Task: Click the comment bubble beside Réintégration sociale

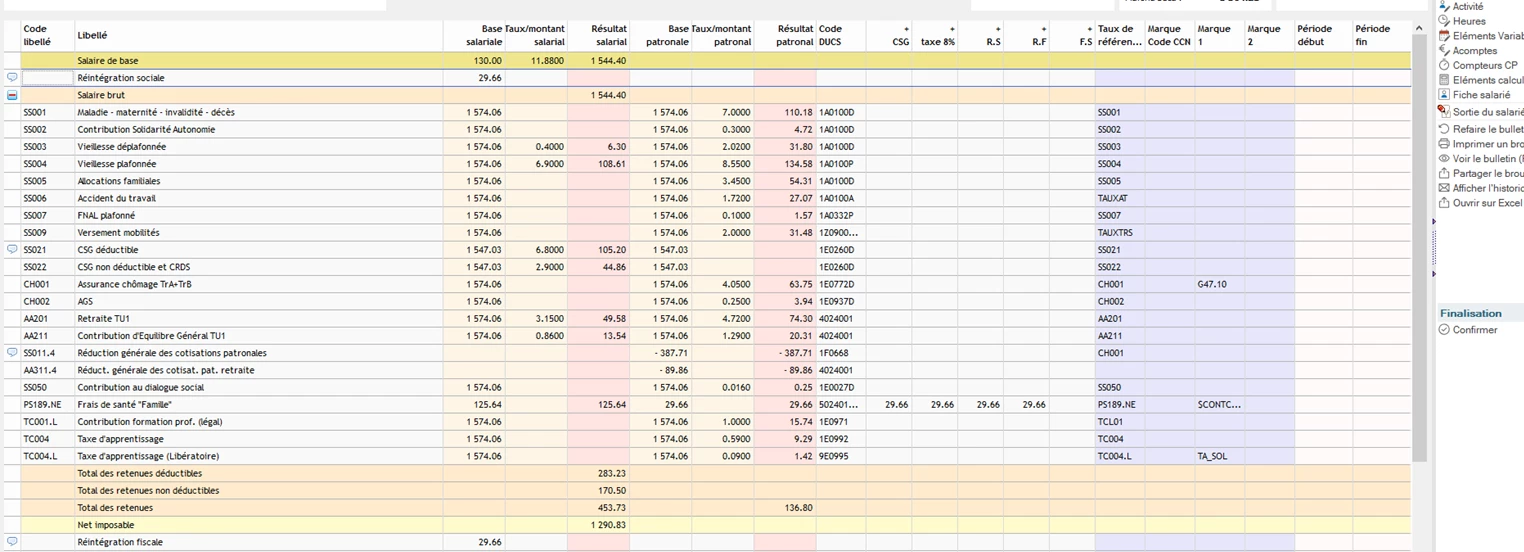Action: [12, 77]
